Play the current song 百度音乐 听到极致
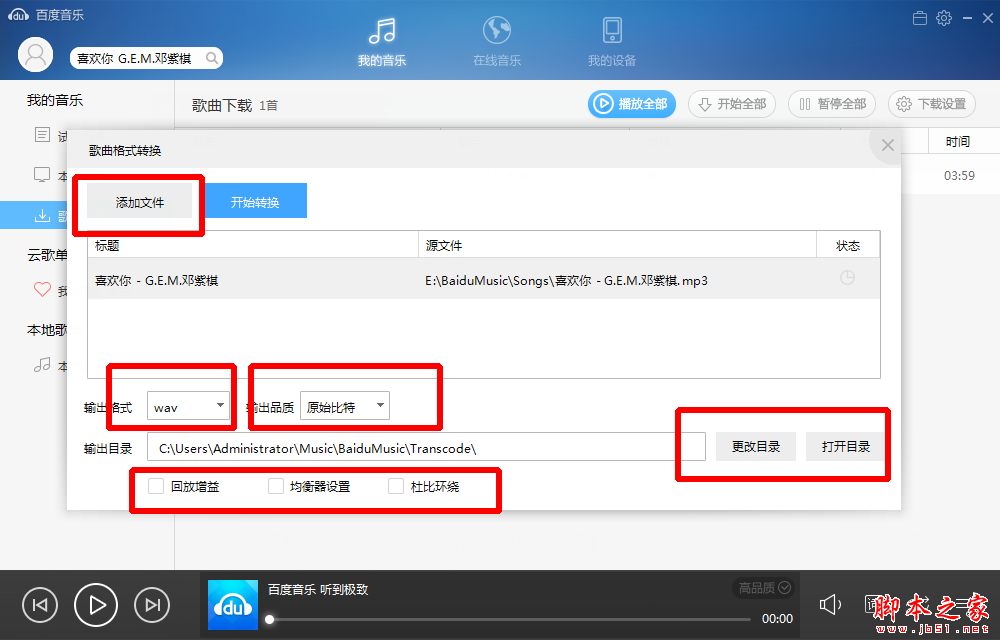The image size is (1000, 640). click(95, 604)
